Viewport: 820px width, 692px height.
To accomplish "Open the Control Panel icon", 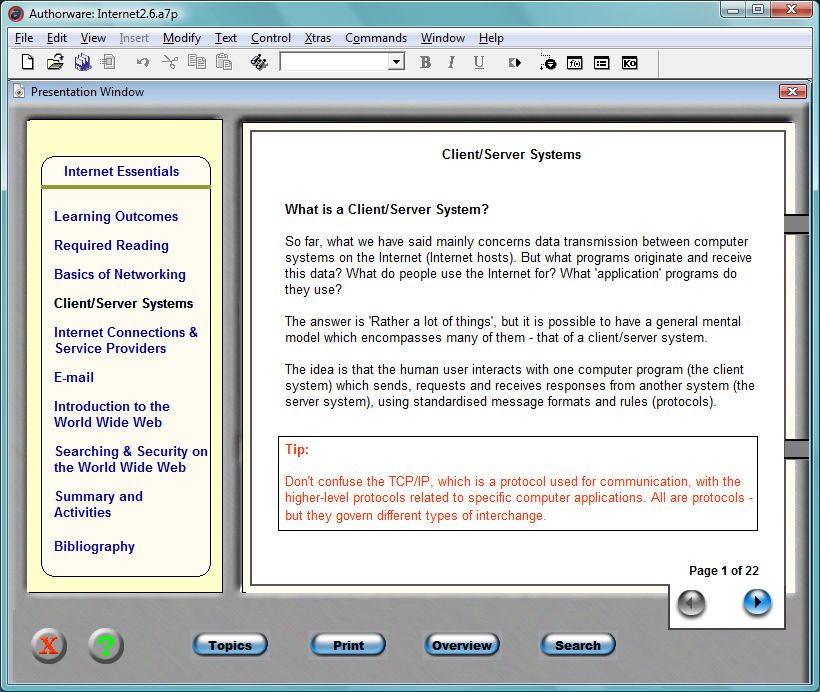I will [x=548, y=62].
